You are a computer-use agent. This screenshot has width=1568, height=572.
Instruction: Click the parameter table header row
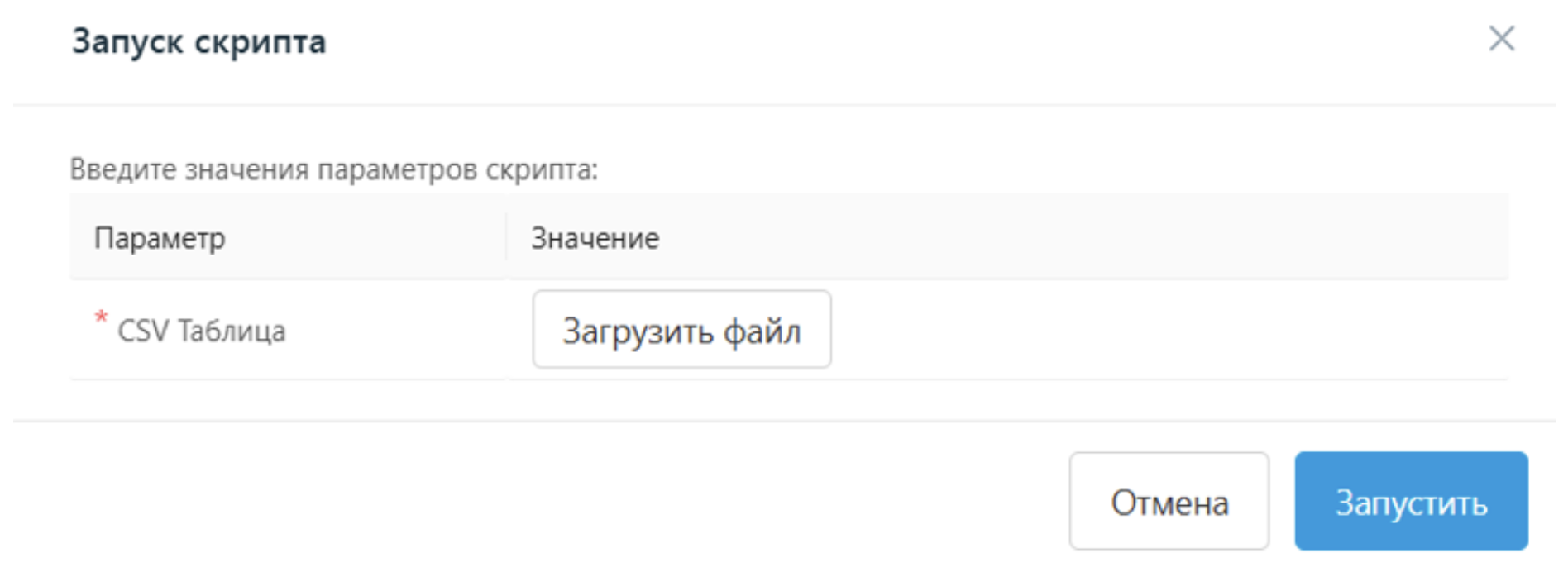coord(786,238)
